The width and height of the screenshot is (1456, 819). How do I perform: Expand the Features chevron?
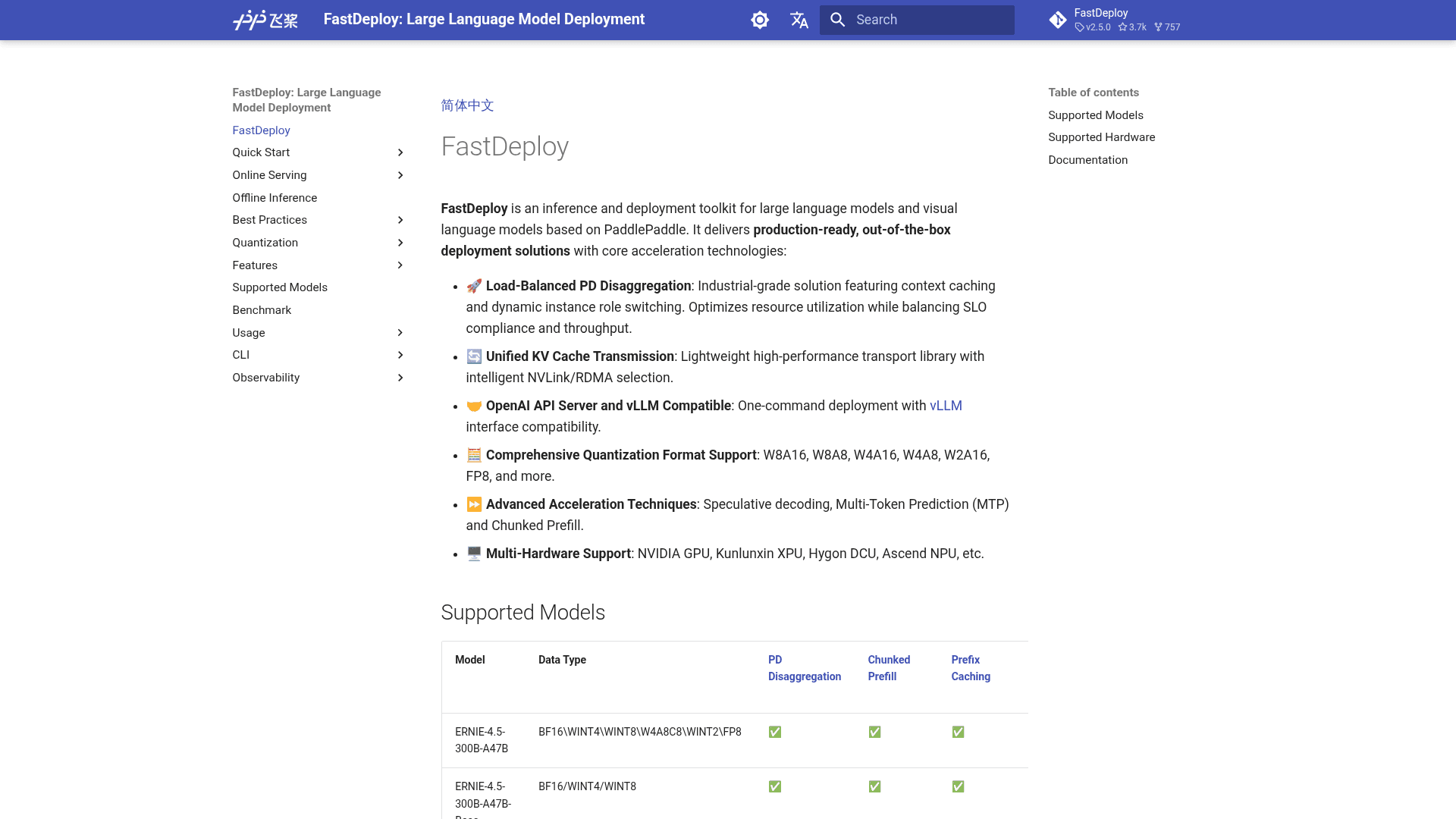(x=400, y=265)
